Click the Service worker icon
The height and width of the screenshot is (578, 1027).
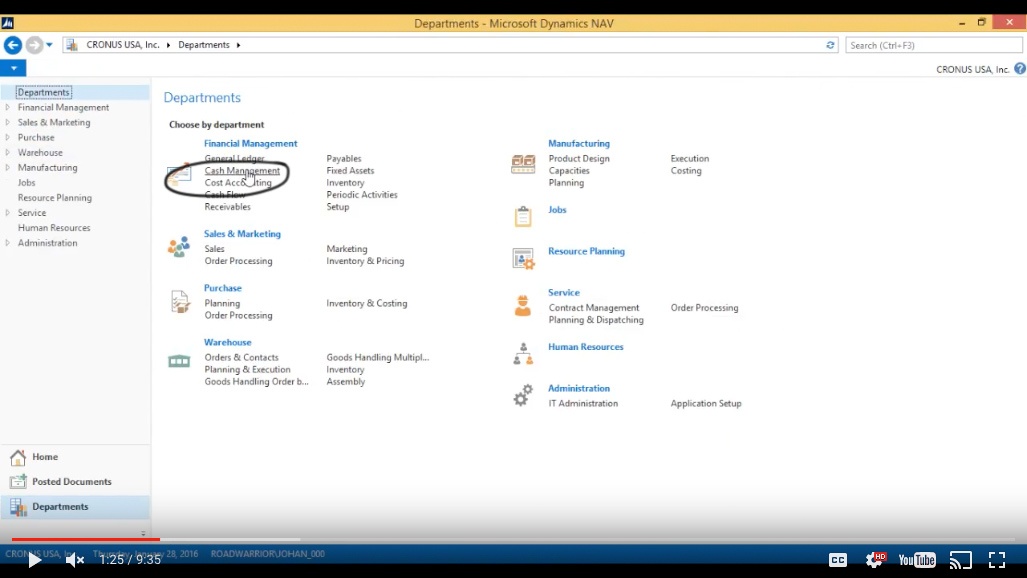523,306
